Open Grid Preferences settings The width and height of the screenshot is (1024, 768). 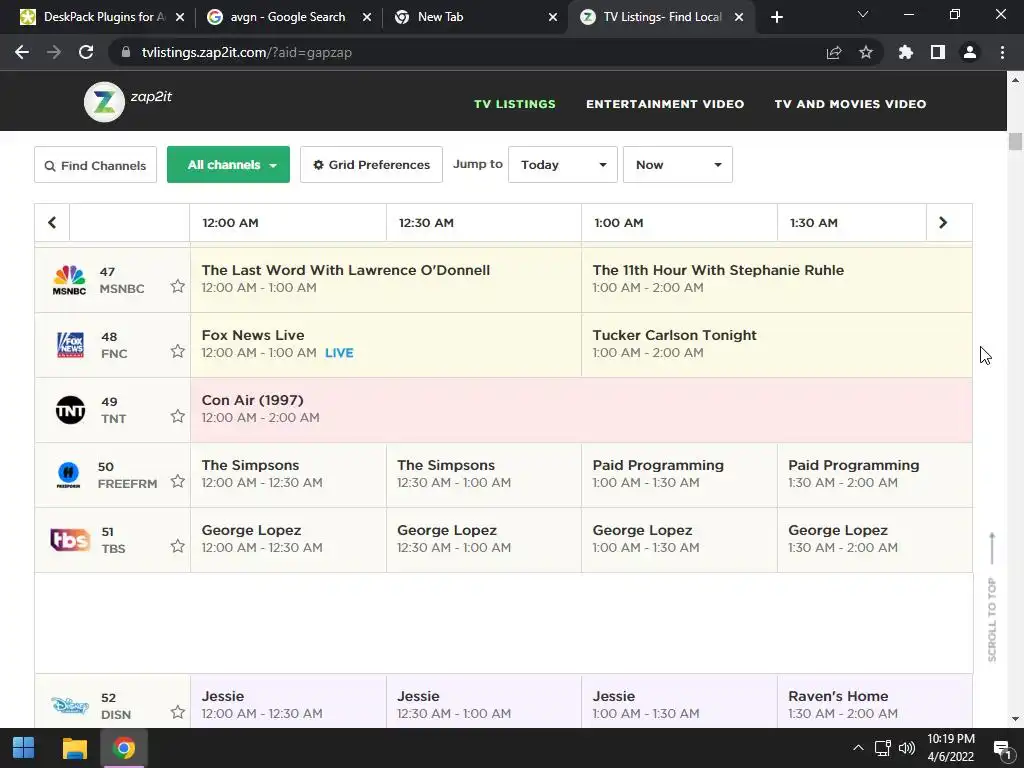tap(372, 165)
